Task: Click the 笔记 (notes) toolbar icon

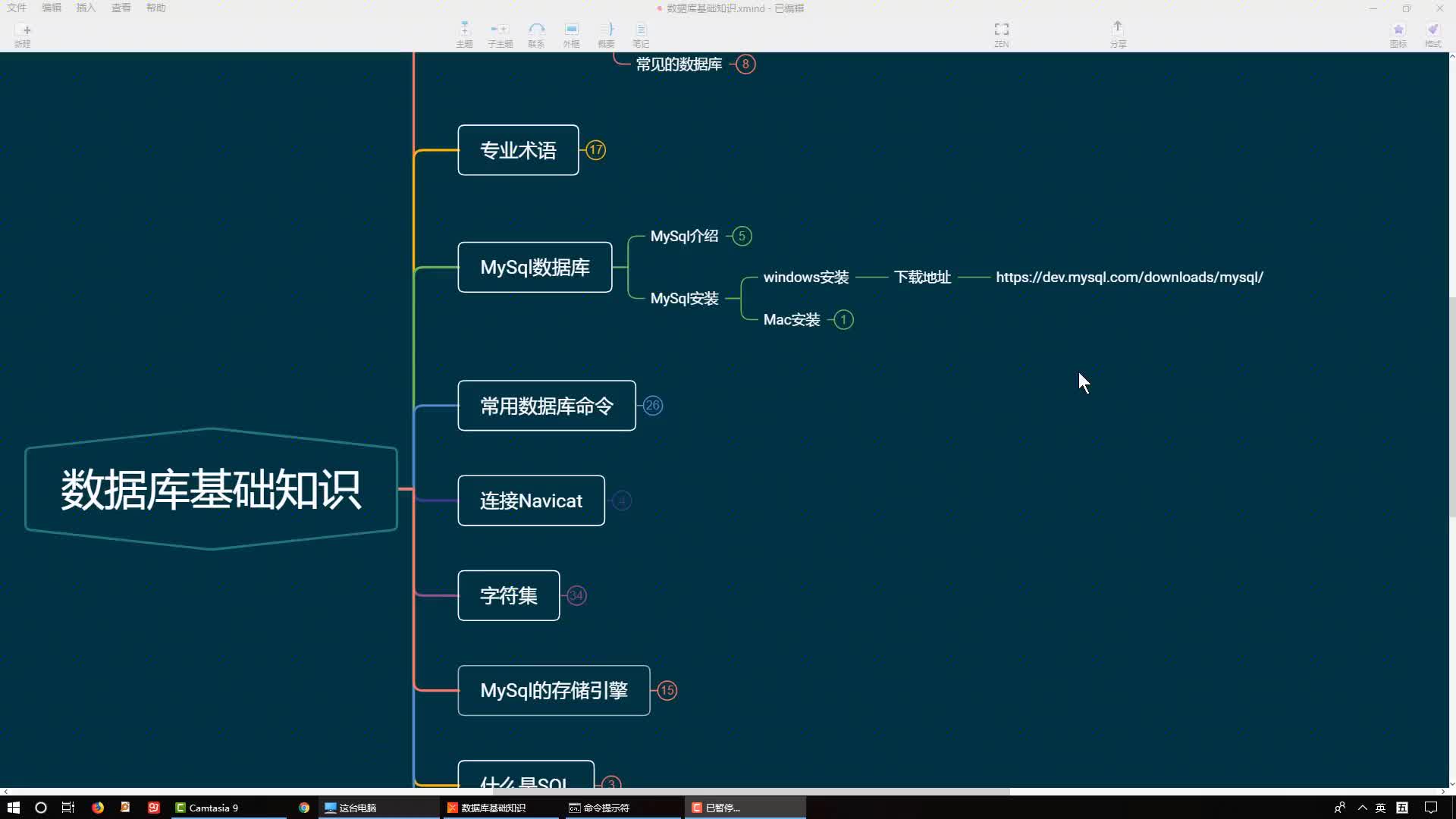Action: [641, 35]
